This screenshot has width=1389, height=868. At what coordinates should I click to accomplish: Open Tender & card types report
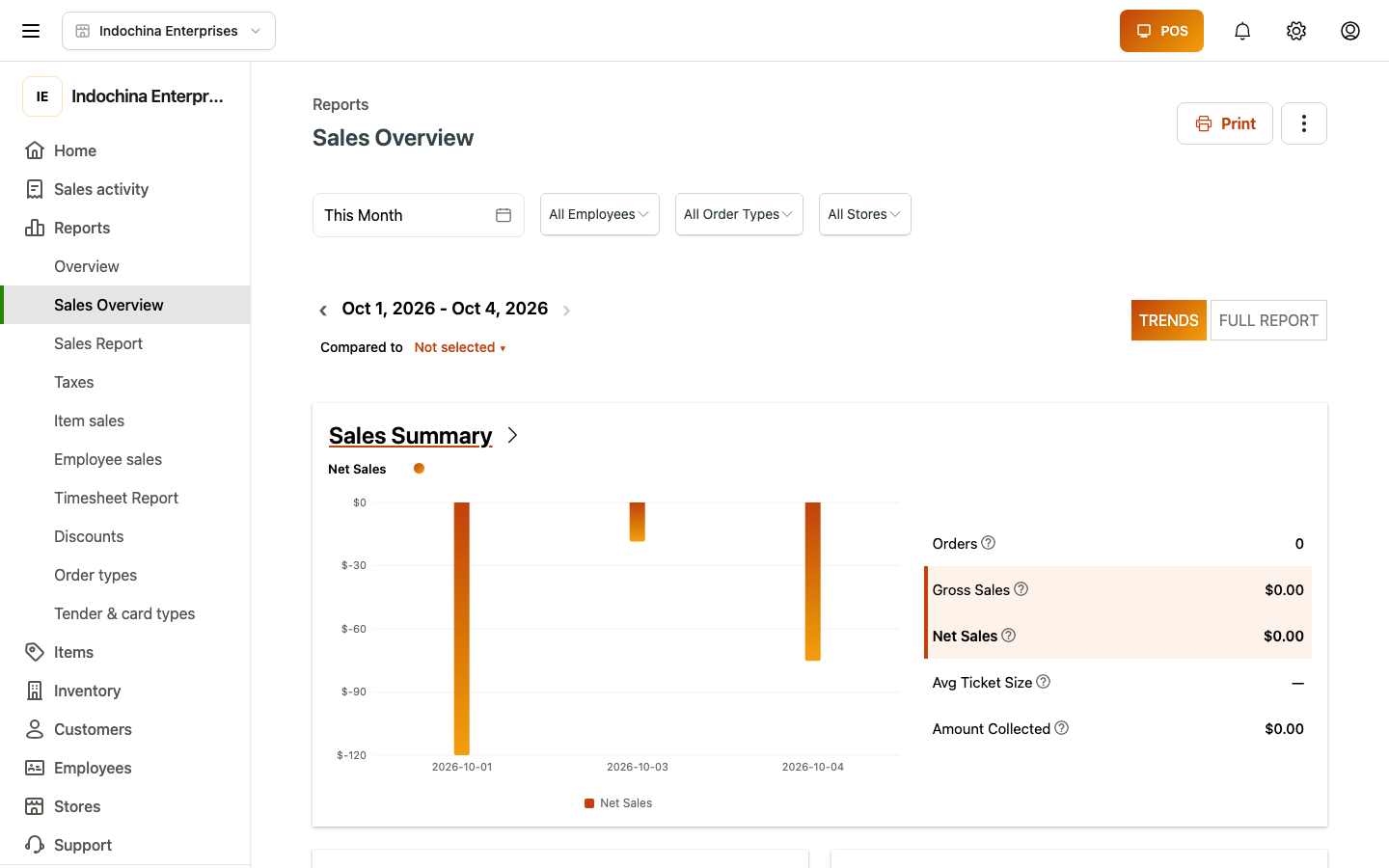click(125, 613)
